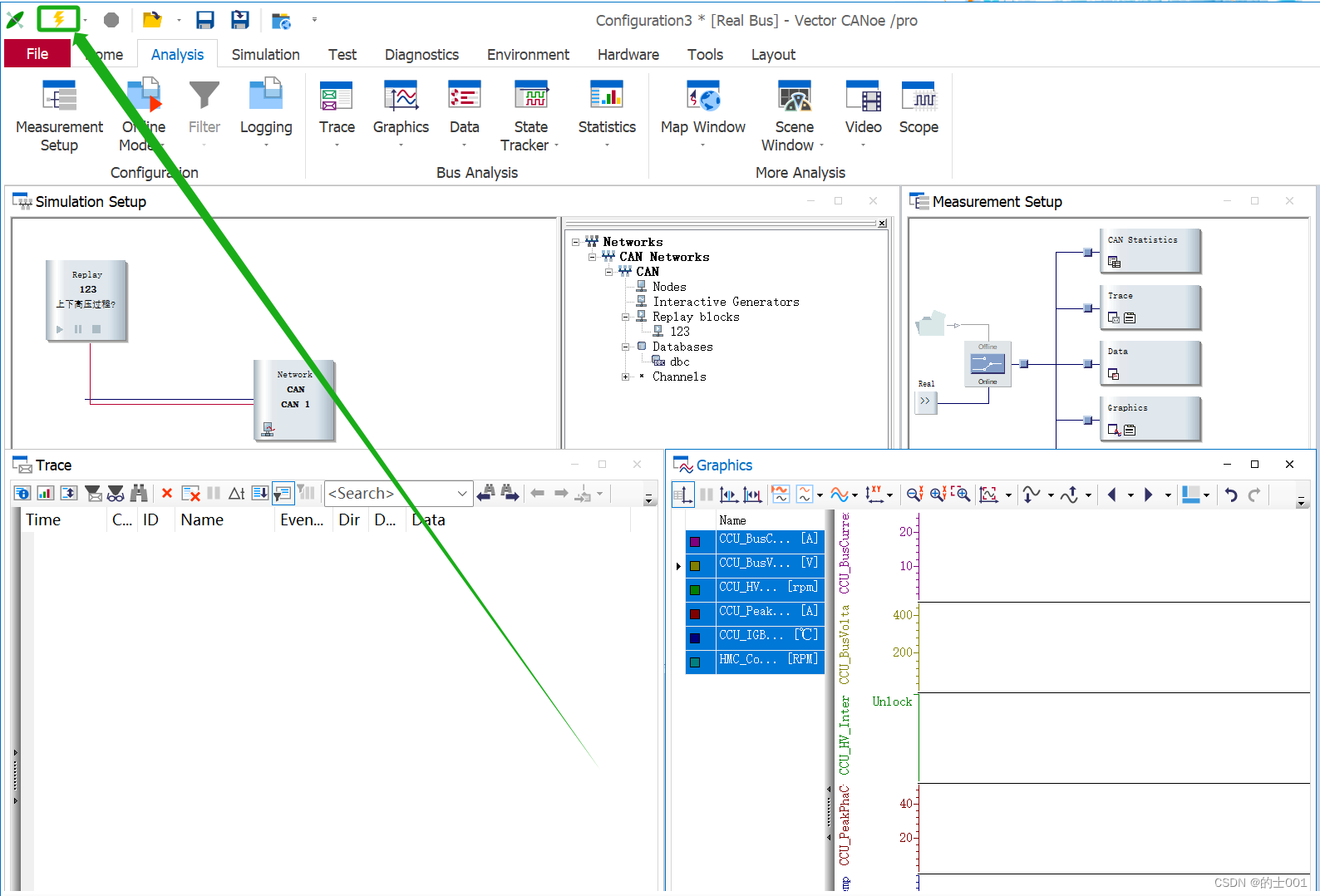Image resolution: width=1320 pixels, height=896 pixels.
Task: Toggle the Trace predefined filter button
Action: pyautogui.click(x=283, y=493)
